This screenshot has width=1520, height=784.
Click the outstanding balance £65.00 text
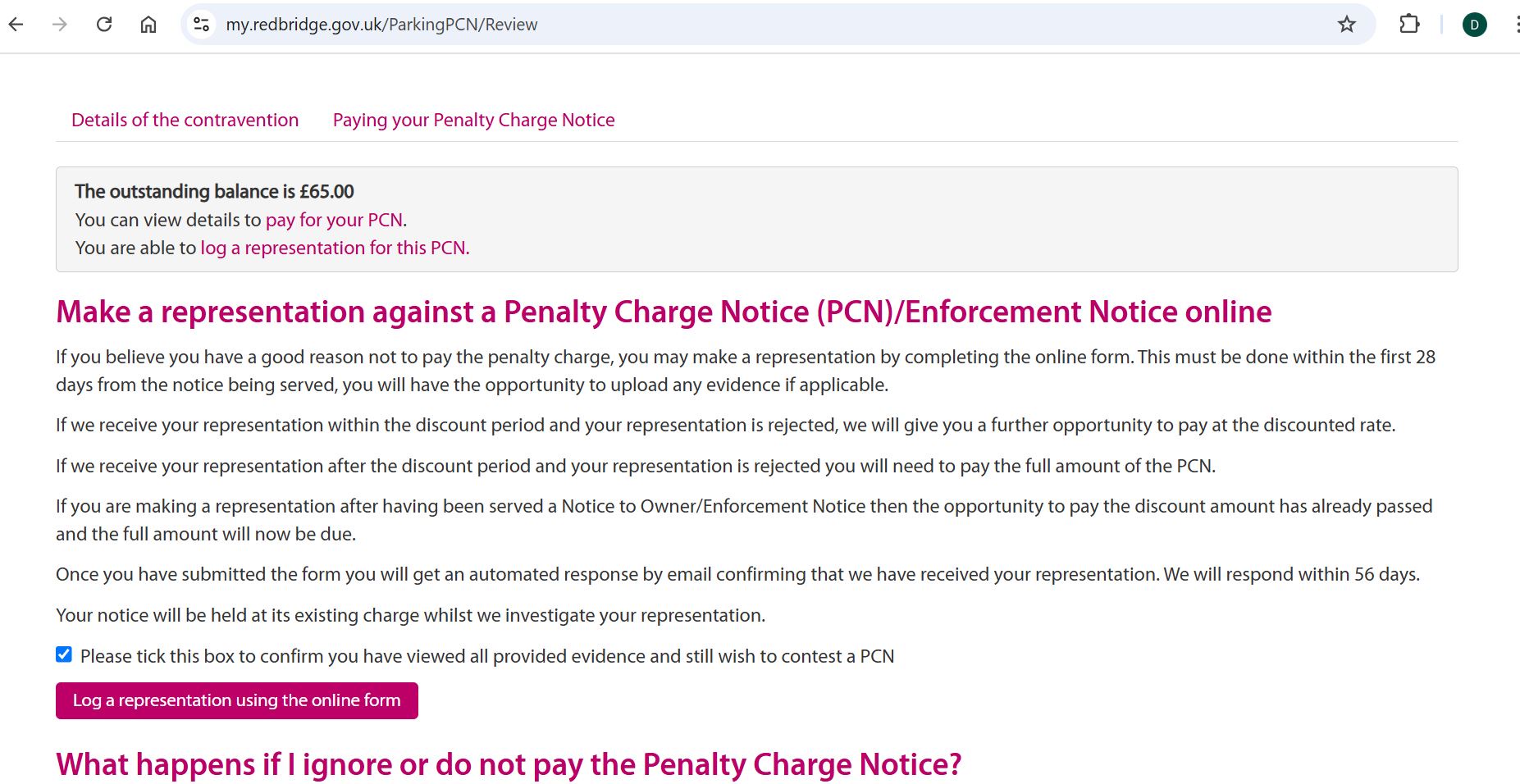214,191
